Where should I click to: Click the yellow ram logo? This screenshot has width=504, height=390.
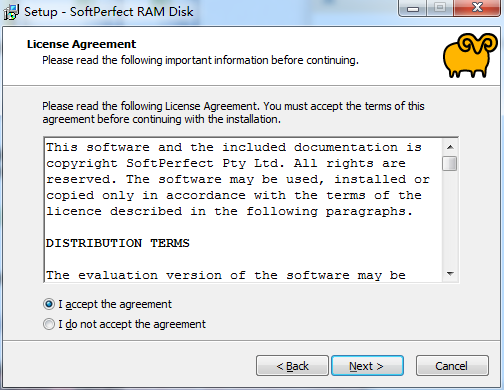tap(470, 55)
